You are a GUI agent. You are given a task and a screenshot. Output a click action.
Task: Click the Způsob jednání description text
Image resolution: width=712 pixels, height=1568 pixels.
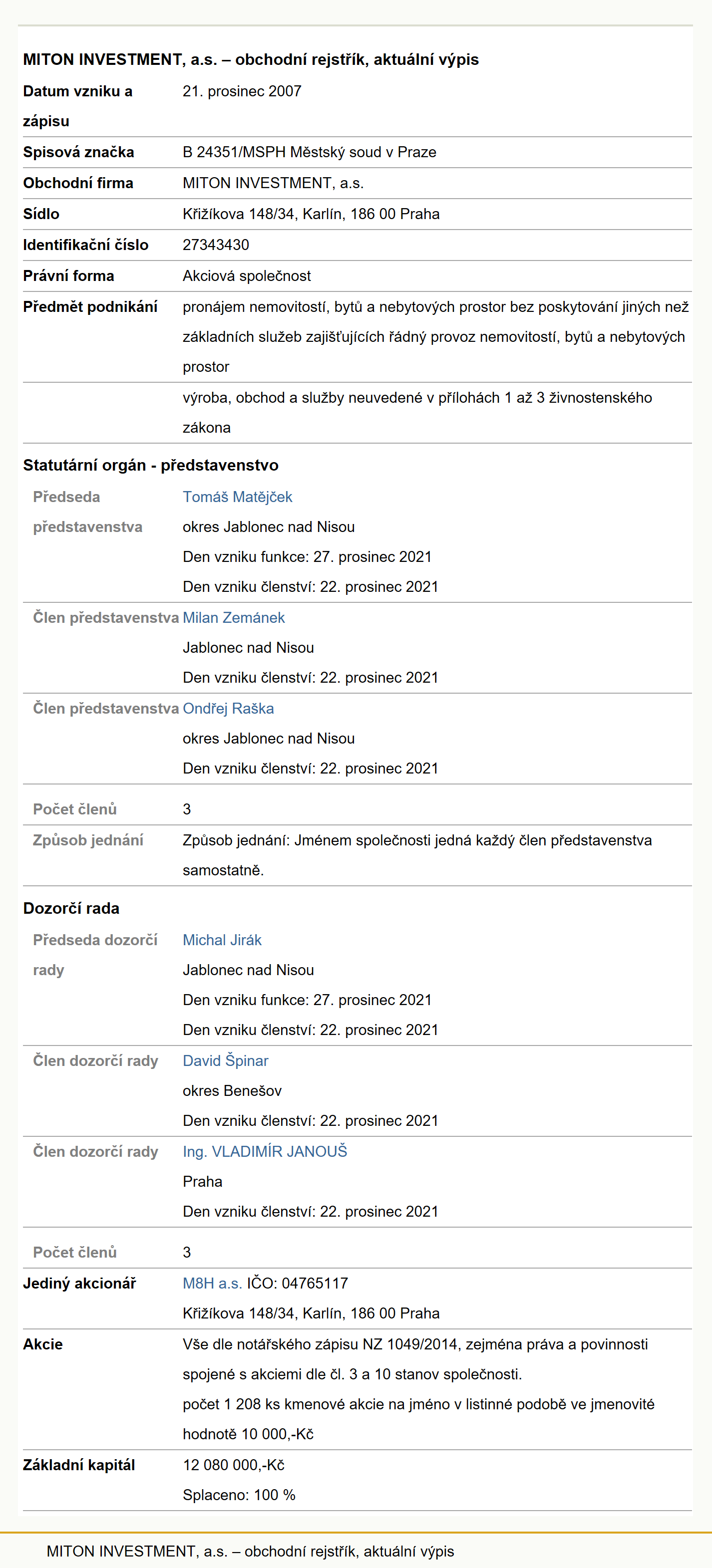click(x=417, y=855)
